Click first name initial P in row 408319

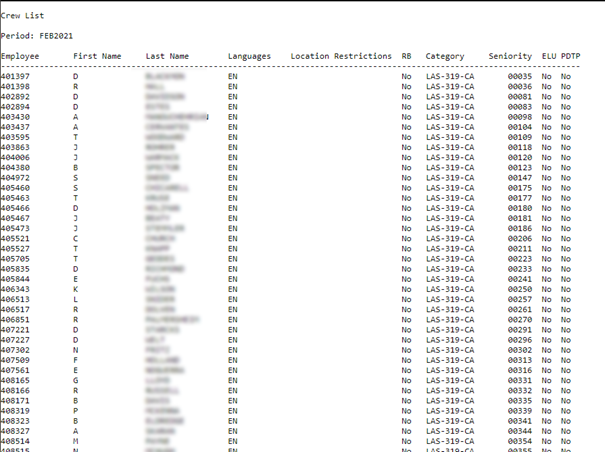pos(76,411)
